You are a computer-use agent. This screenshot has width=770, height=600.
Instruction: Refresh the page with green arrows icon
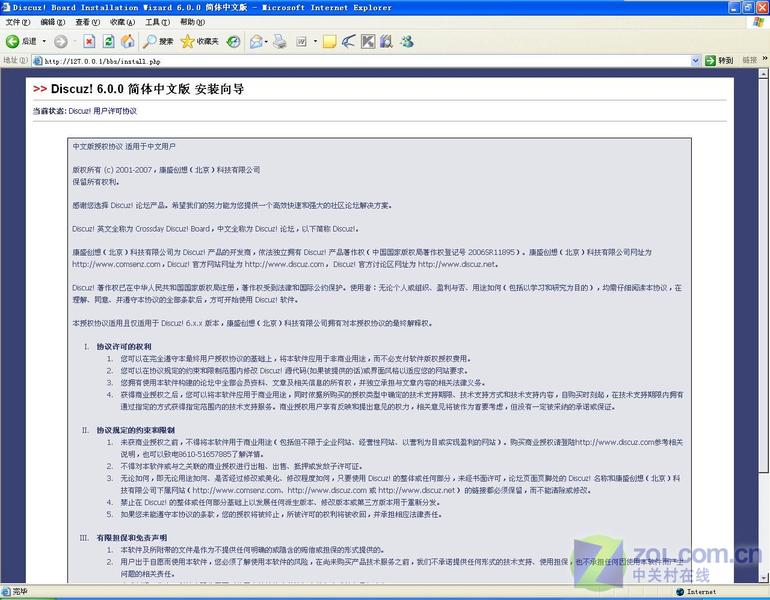coord(109,41)
